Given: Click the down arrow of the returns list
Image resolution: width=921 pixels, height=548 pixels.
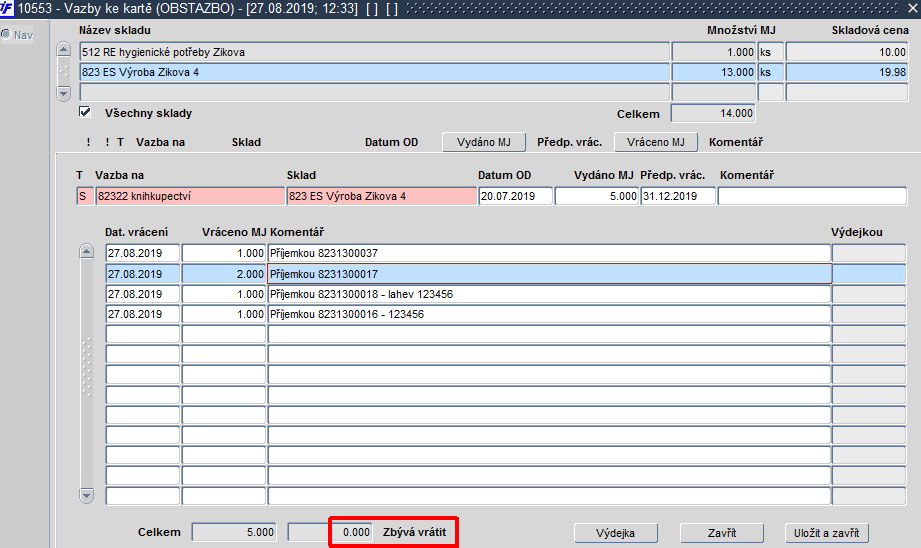Looking at the screenshot, I should coord(86,495).
